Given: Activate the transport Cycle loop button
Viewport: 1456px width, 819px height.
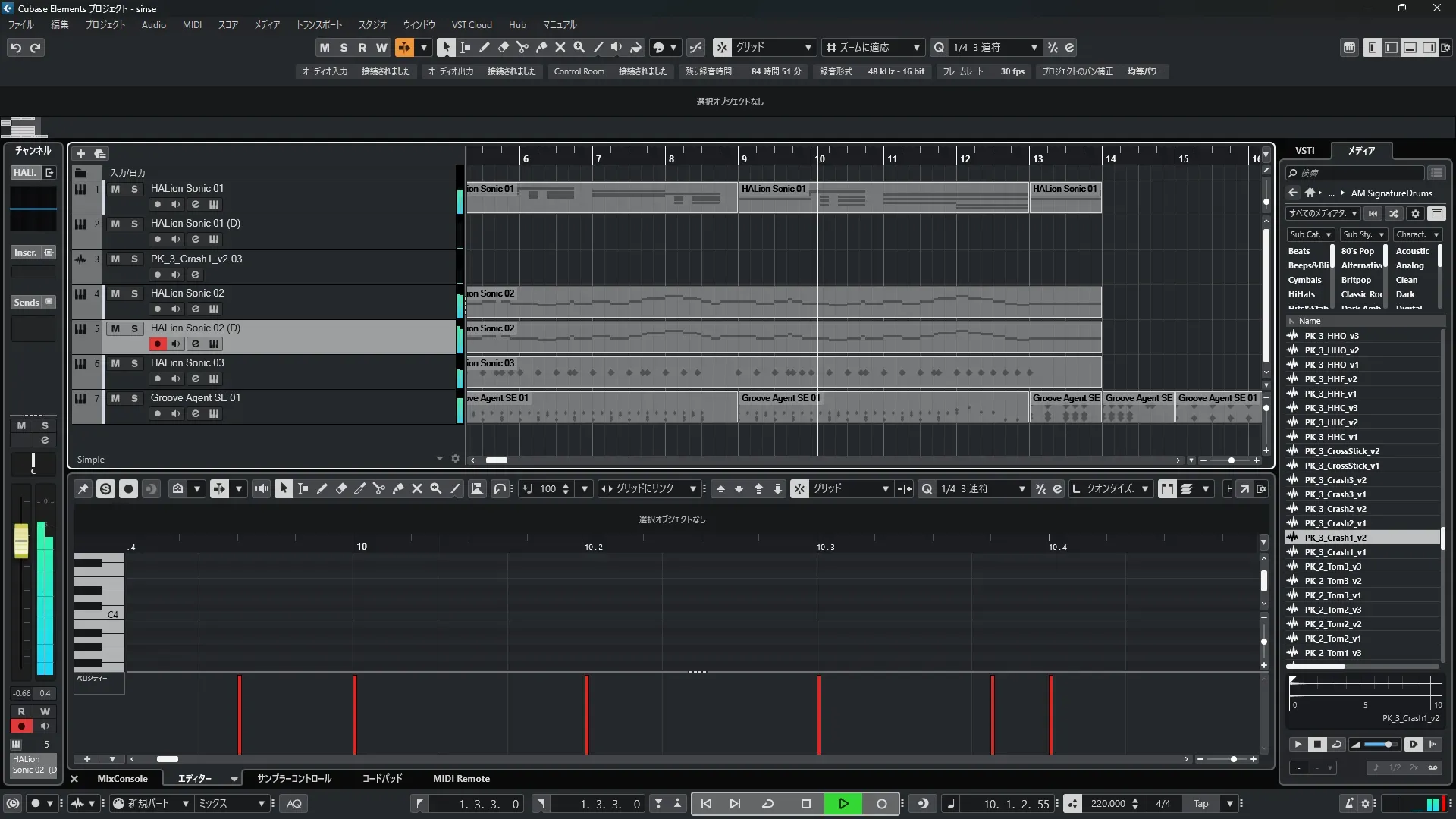Looking at the screenshot, I should 767,803.
